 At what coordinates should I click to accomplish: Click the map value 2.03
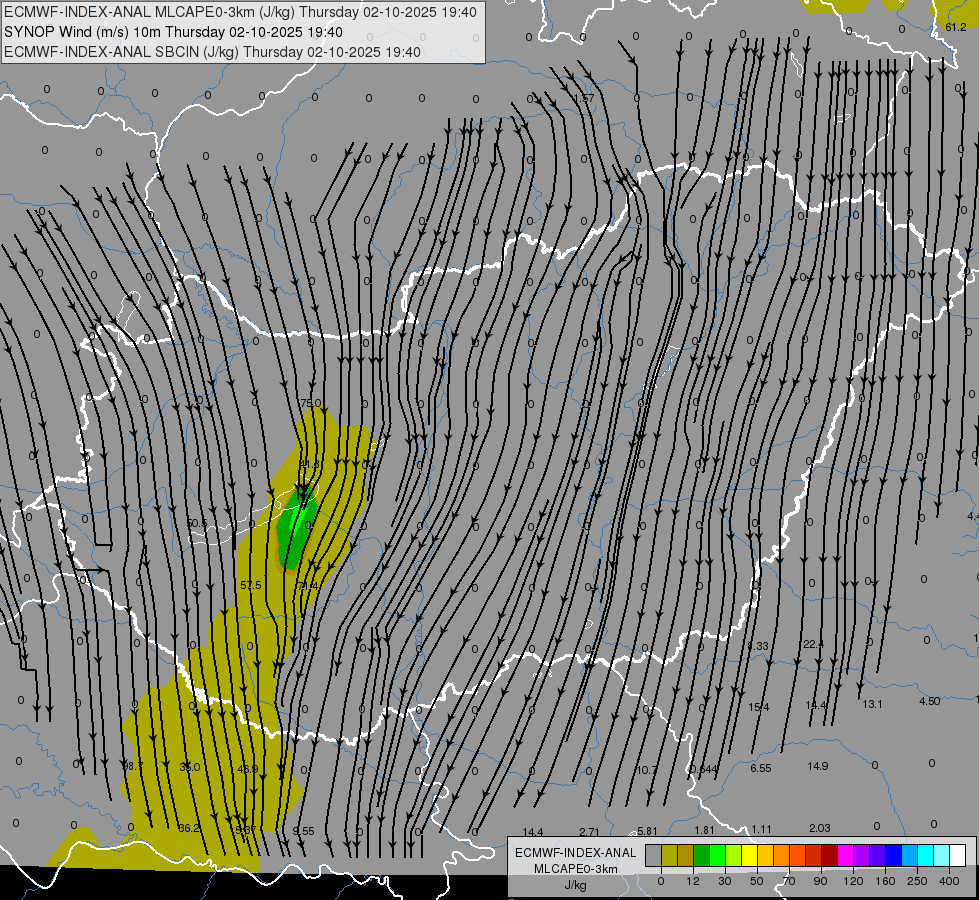[x=820, y=828]
